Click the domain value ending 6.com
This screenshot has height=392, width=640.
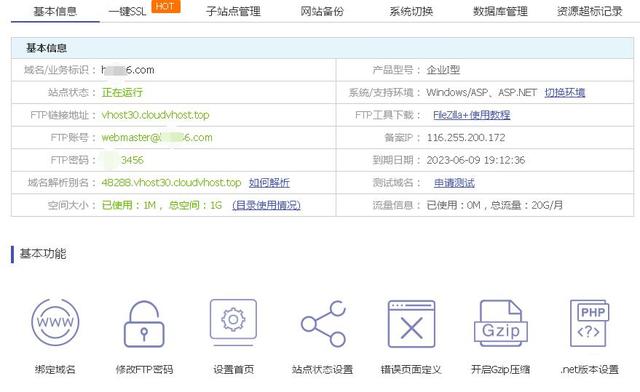click(x=128, y=70)
